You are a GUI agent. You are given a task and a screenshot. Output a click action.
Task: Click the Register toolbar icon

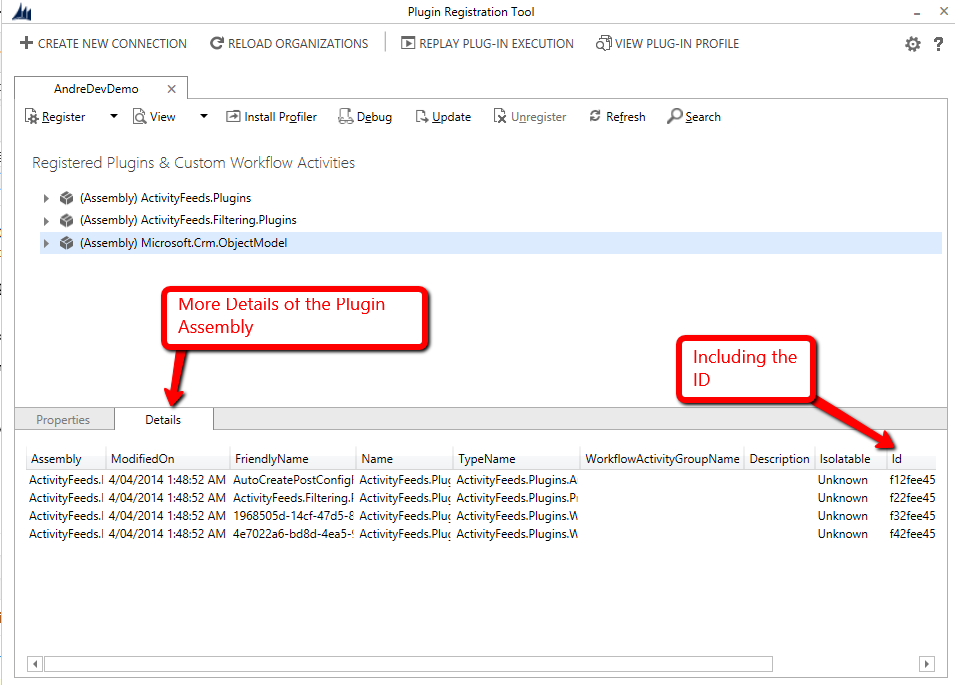coord(32,117)
